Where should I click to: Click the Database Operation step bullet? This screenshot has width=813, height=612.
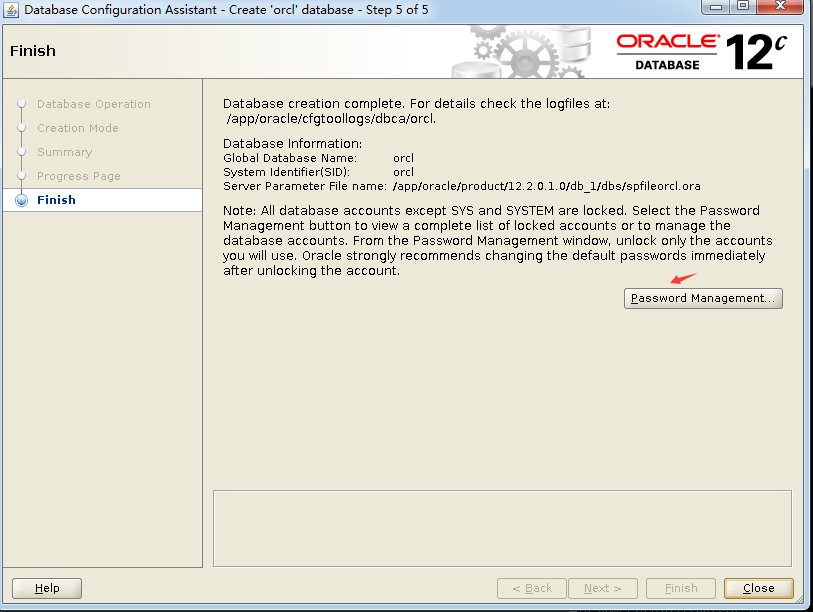pos(21,104)
